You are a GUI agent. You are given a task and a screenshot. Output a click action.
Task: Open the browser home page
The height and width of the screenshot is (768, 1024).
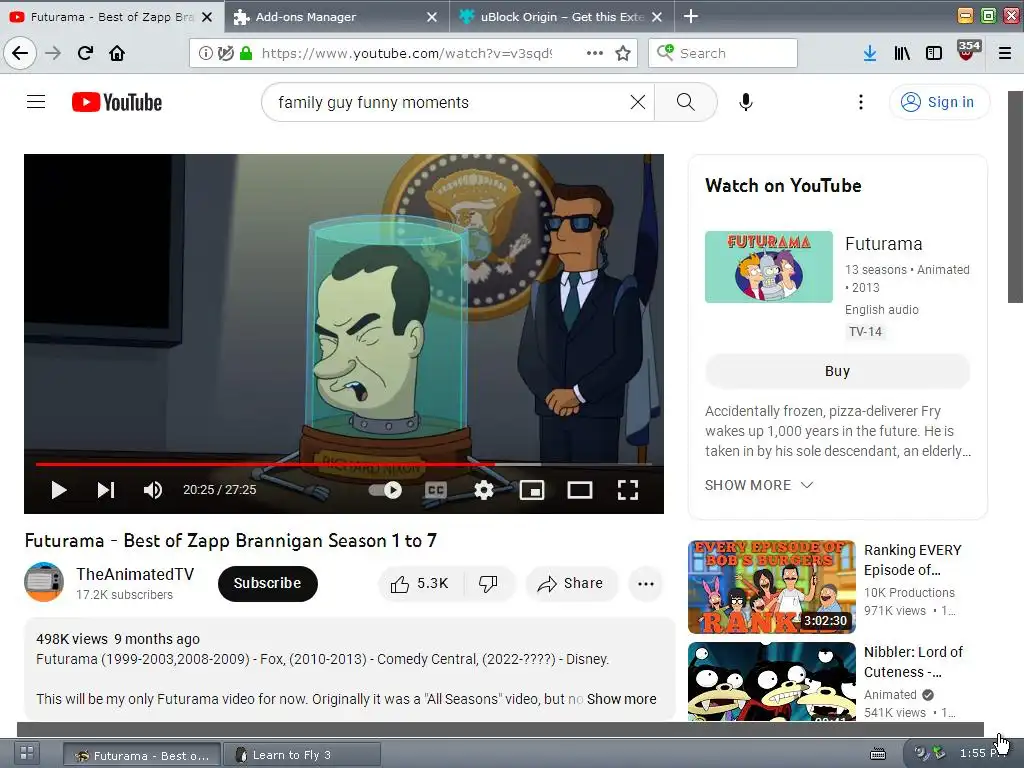pos(117,53)
